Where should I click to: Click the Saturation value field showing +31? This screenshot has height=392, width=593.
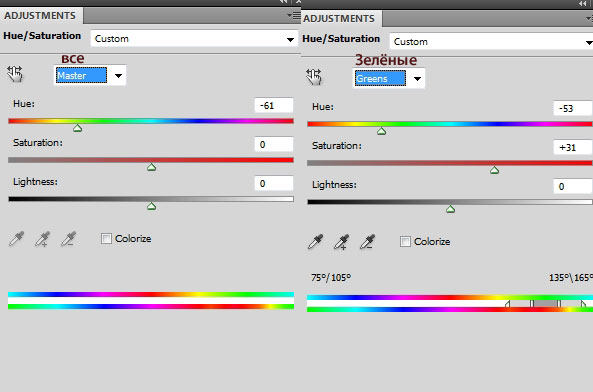[573, 147]
